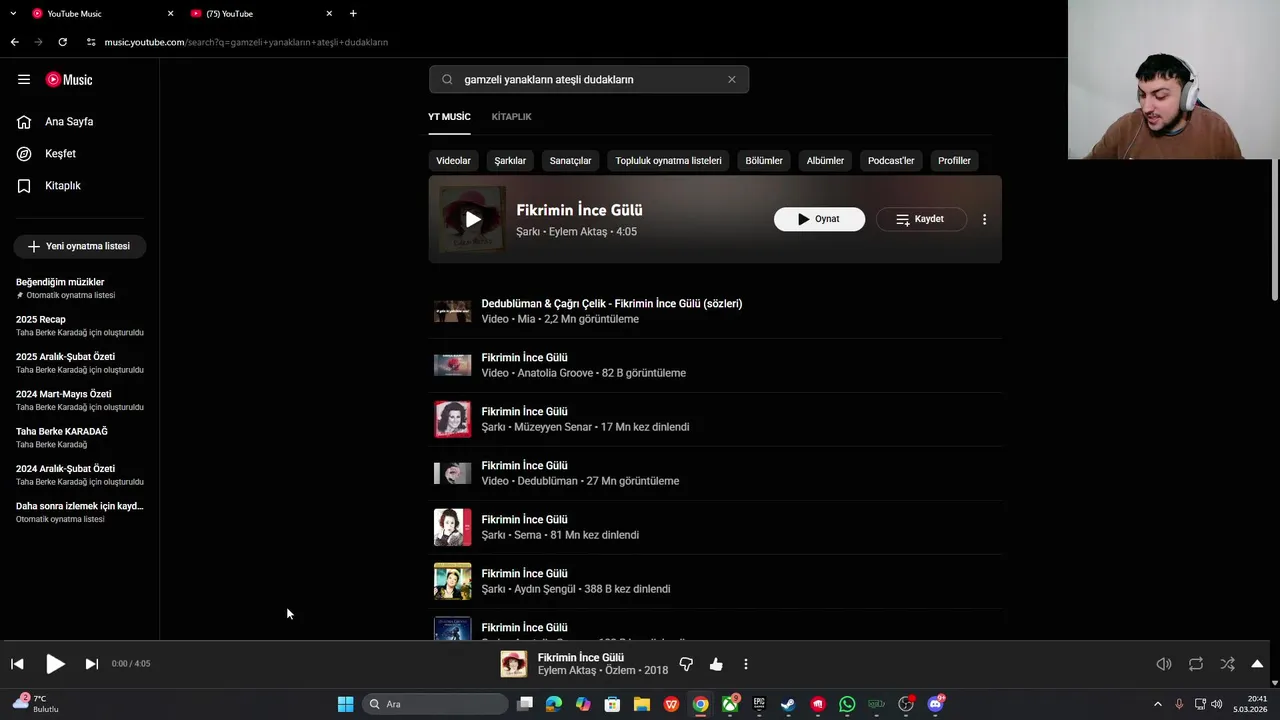
Task: Skip to previous track
Action: (17, 664)
